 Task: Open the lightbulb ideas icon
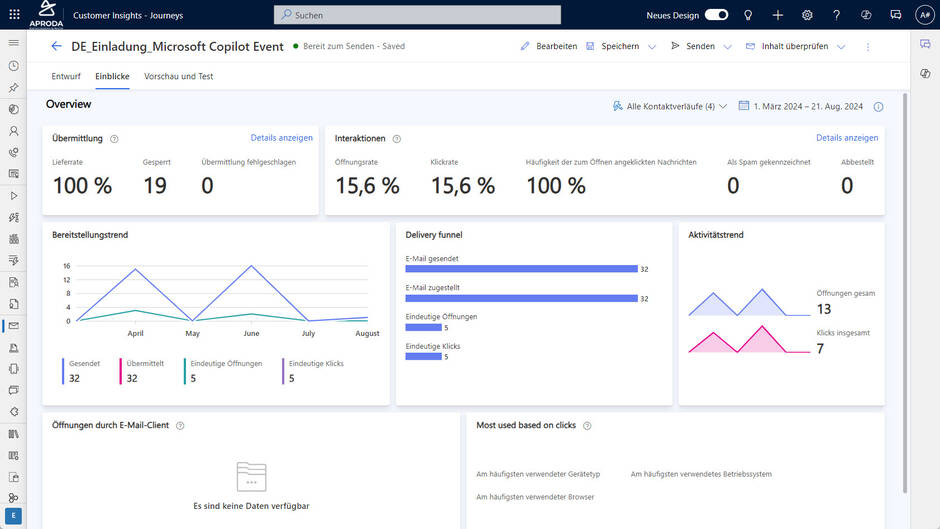coord(748,15)
